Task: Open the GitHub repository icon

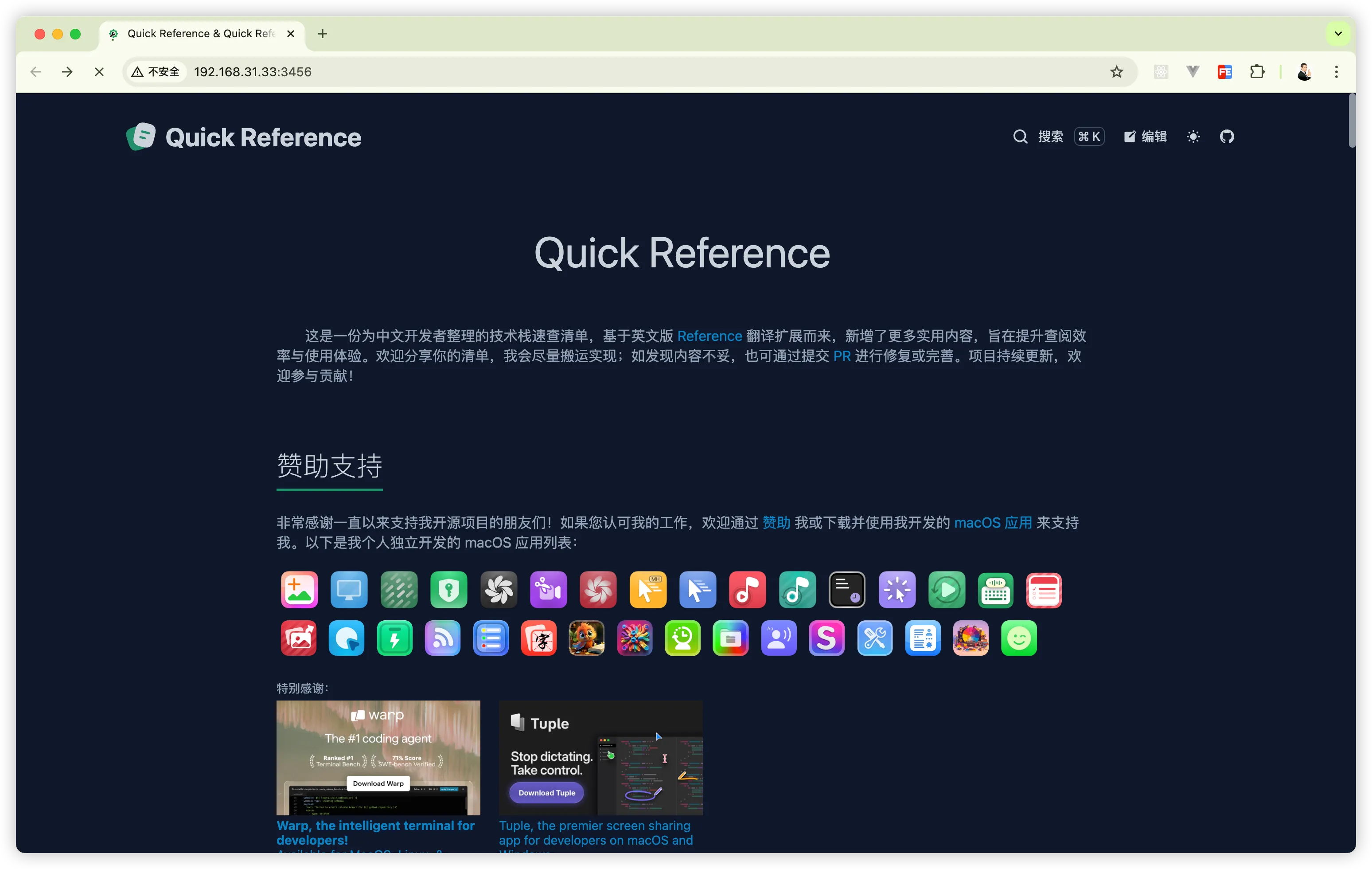Action: [1226, 137]
